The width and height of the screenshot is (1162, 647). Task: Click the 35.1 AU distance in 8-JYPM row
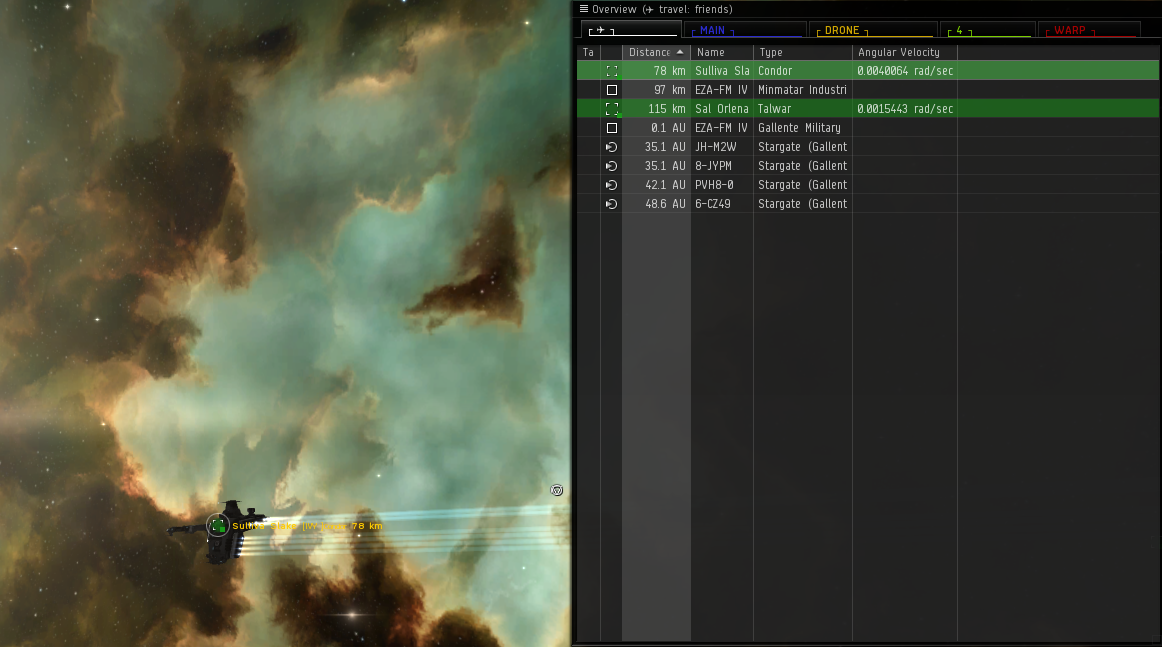point(665,166)
